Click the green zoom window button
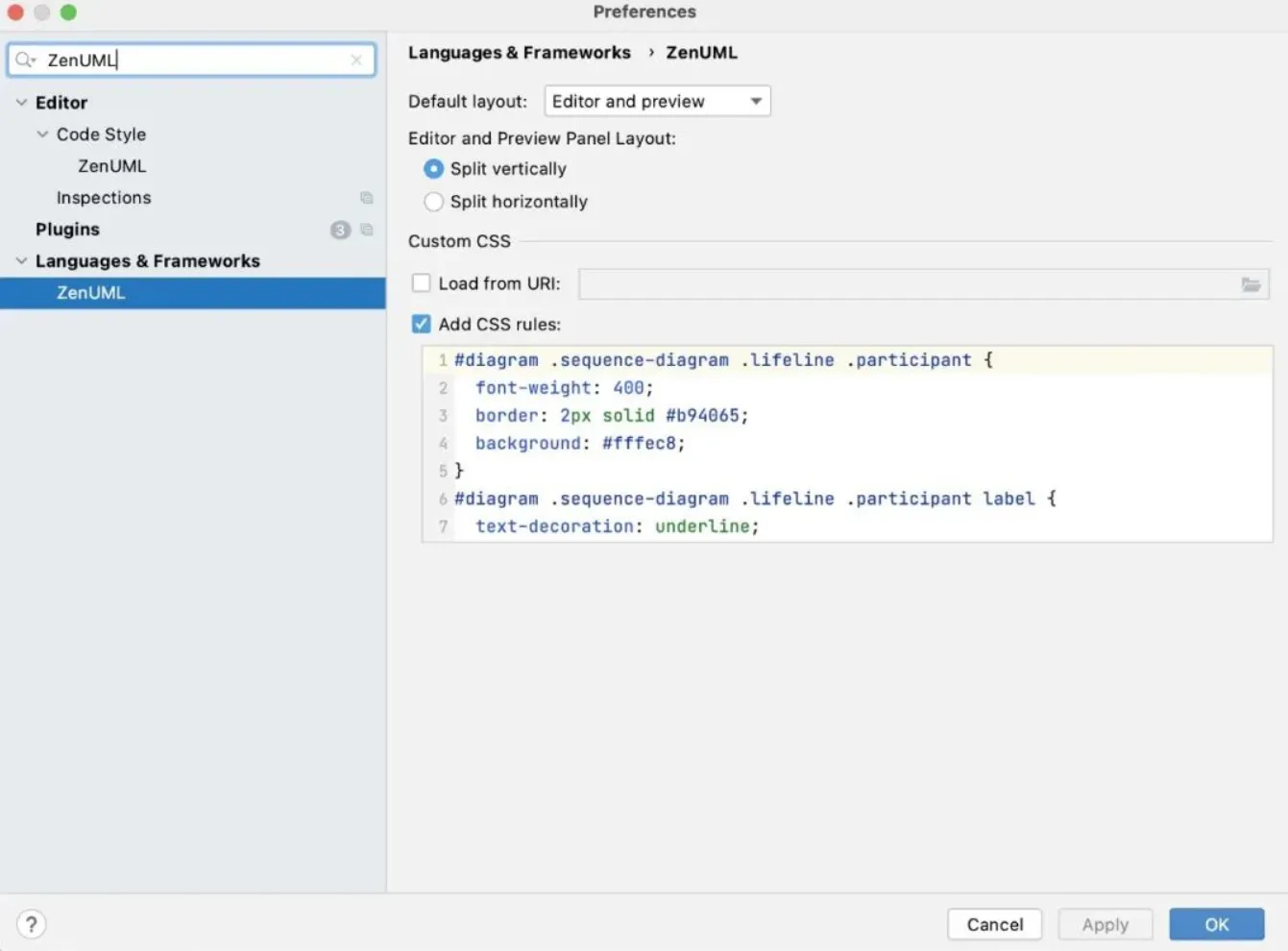 pyautogui.click(x=68, y=12)
